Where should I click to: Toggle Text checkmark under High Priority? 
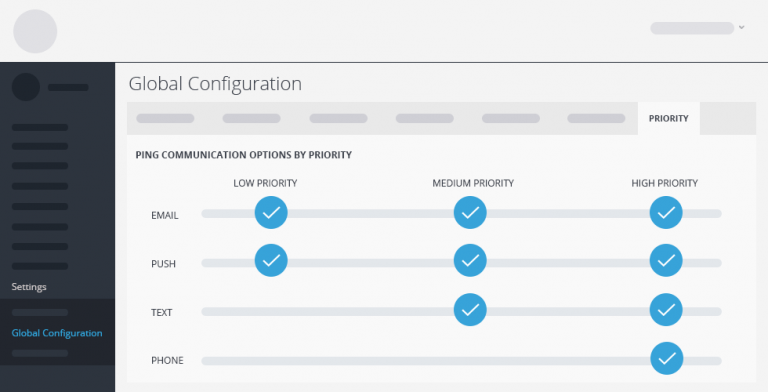[666, 310]
